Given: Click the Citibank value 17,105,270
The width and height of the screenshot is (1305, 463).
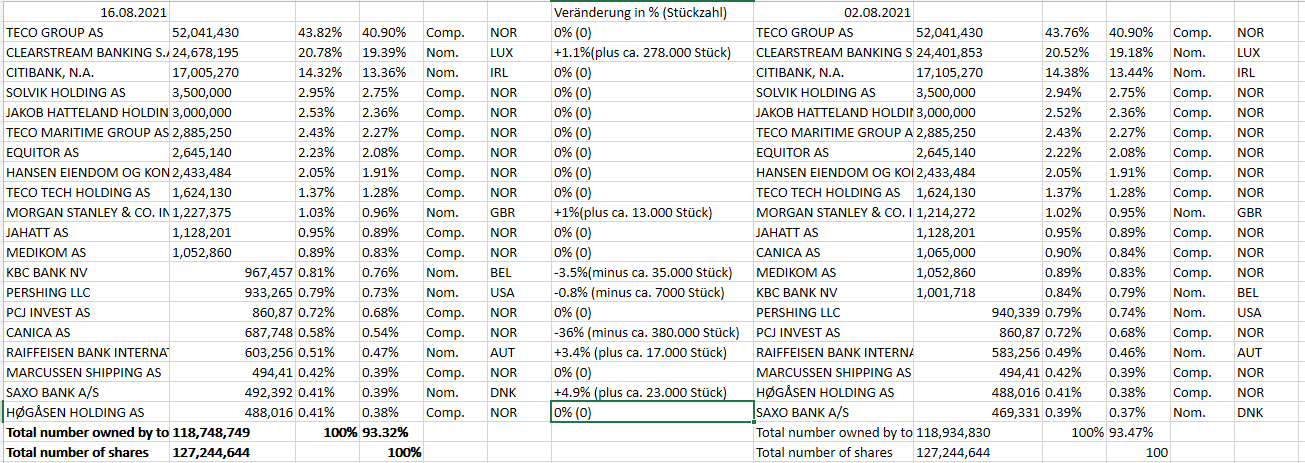Looking at the screenshot, I should 949,73.
